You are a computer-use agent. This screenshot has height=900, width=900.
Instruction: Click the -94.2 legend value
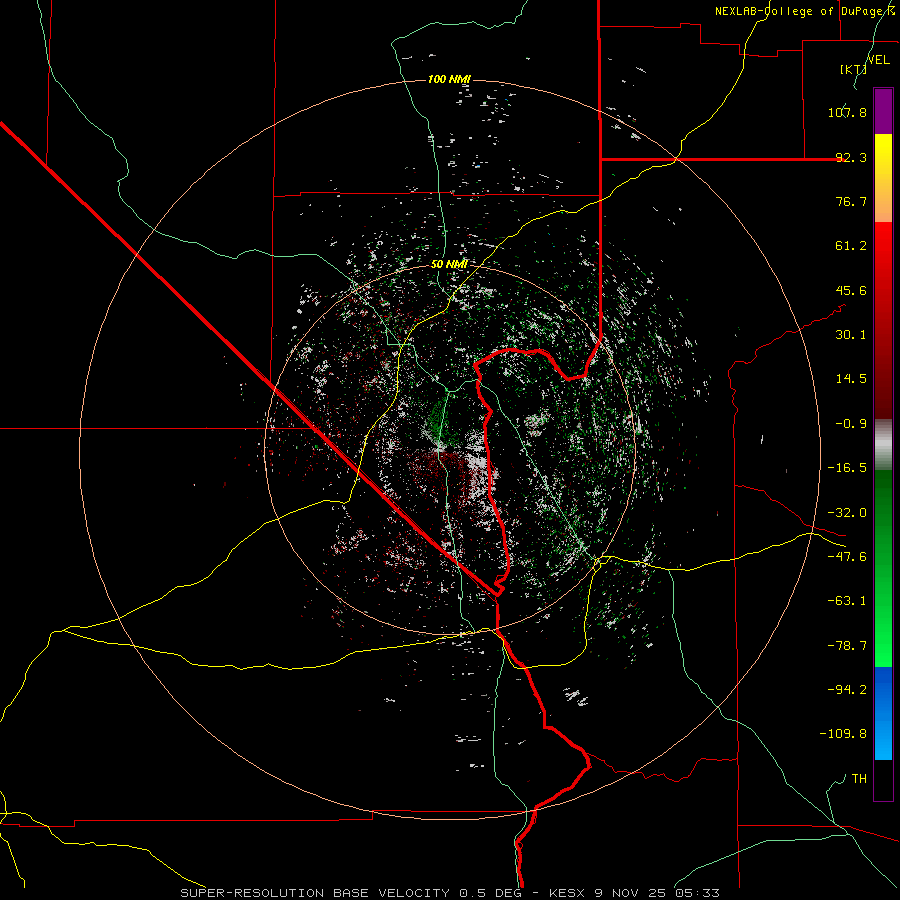[847, 689]
